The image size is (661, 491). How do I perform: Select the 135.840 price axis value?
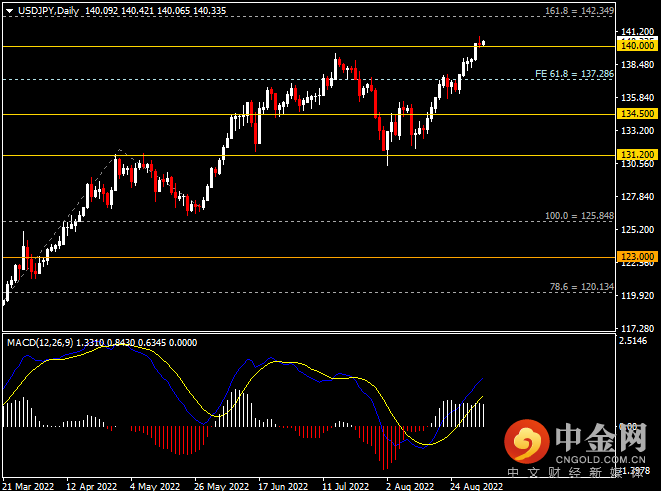point(638,97)
